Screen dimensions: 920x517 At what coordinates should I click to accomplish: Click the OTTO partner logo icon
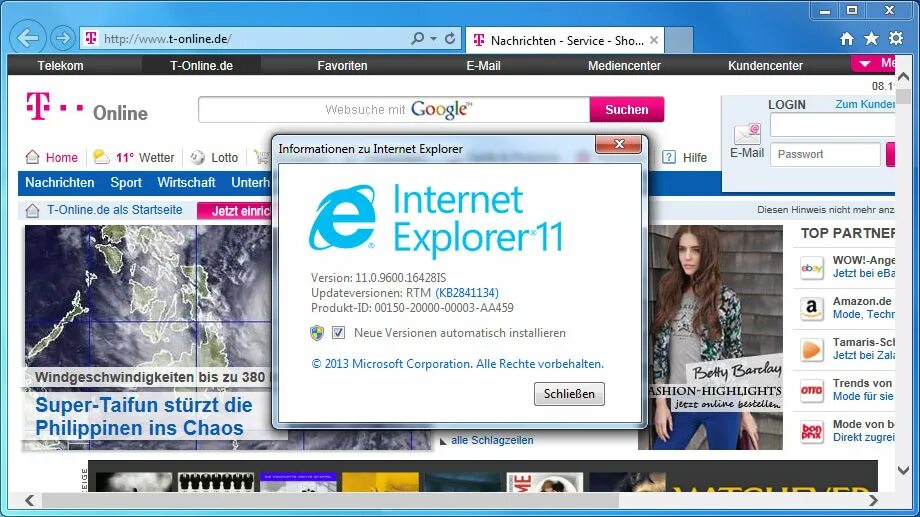tap(811, 390)
